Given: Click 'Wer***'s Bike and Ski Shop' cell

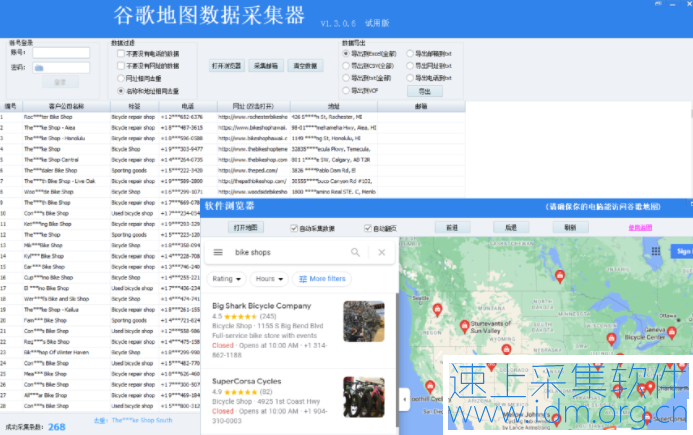Looking at the screenshot, I should [x=57, y=299].
